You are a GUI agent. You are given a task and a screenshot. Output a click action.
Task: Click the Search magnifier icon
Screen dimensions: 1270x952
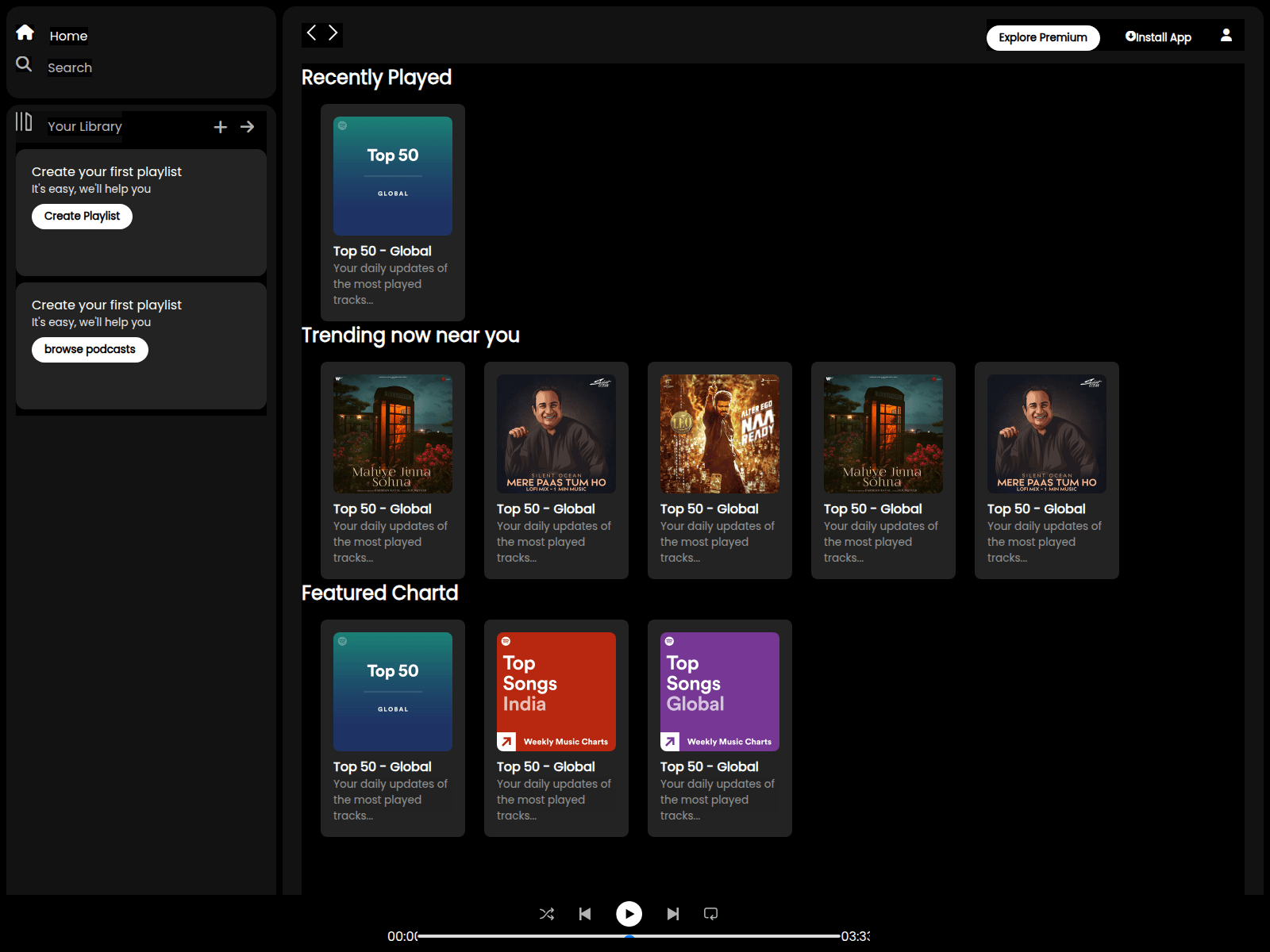24,64
